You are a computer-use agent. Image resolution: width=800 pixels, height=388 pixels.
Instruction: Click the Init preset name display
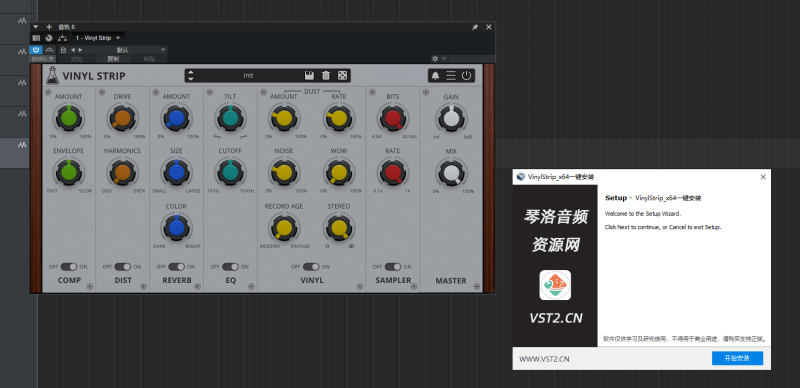point(248,76)
